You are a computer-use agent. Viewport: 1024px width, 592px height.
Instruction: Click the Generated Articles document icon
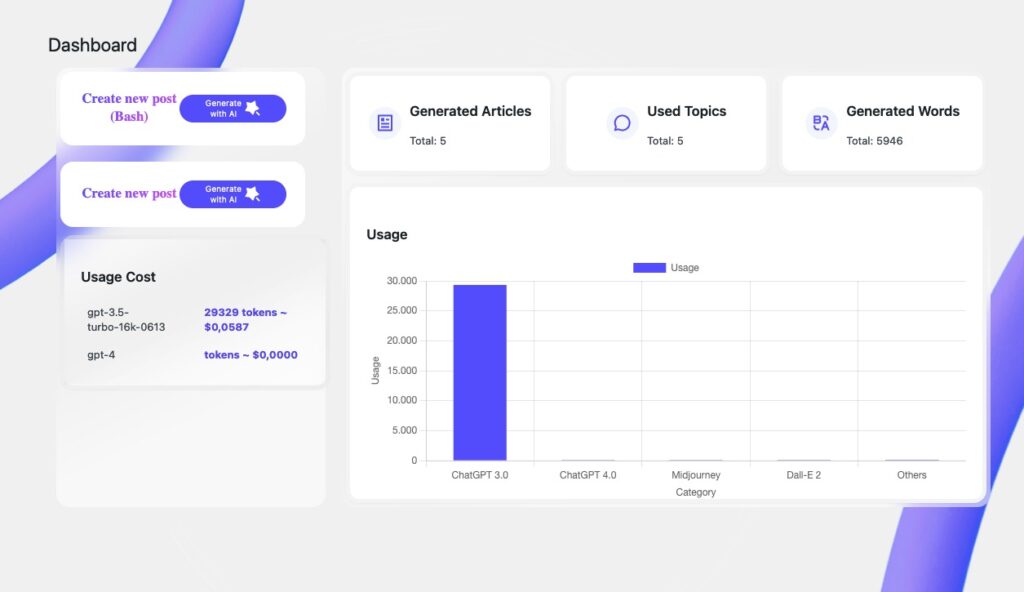tap(385, 123)
